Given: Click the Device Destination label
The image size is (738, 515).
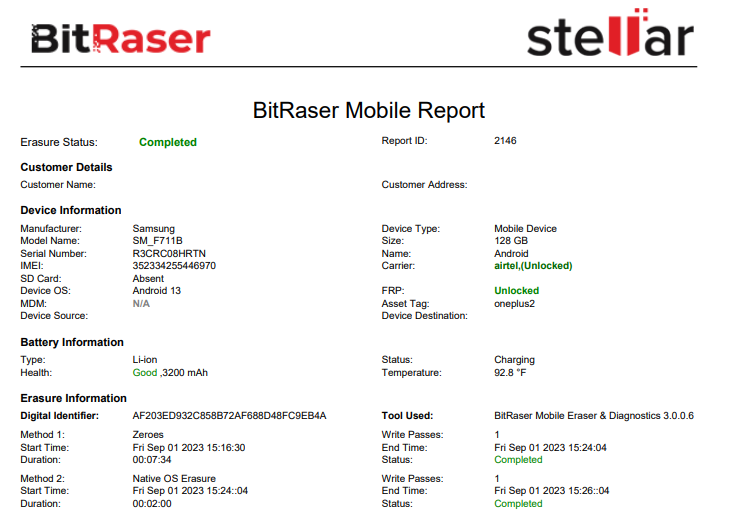Looking at the screenshot, I should (425, 316).
